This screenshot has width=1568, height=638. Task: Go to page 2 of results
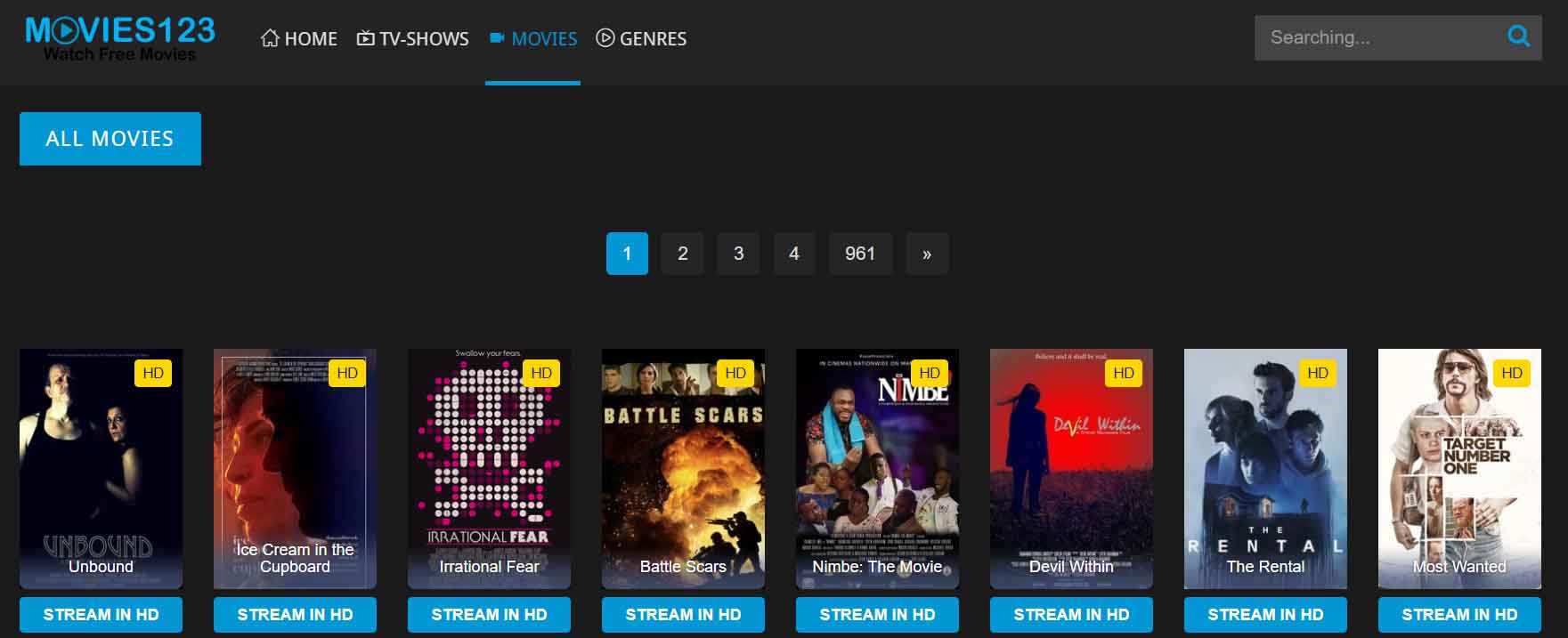(x=683, y=254)
